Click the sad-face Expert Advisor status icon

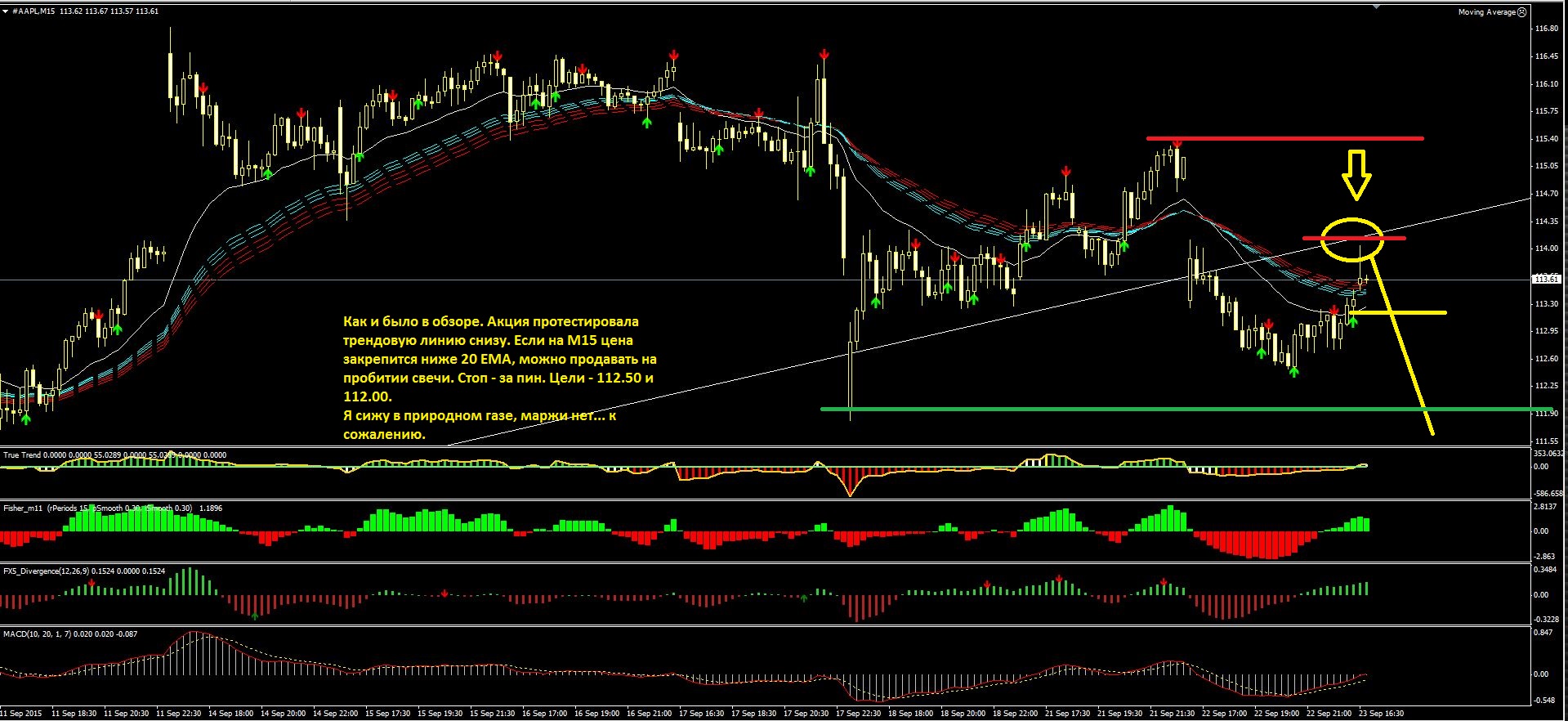(x=1521, y=12)
